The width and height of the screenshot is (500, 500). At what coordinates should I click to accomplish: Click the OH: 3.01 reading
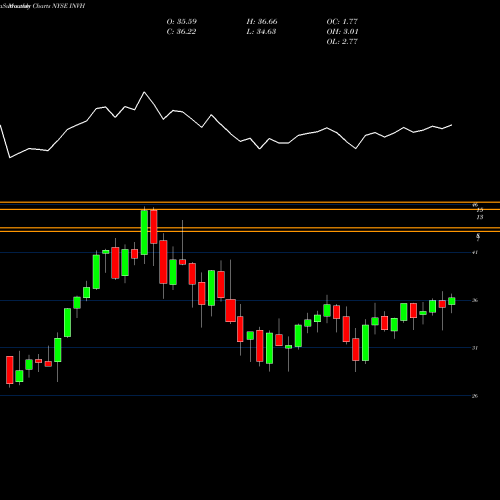coord(342,32)
